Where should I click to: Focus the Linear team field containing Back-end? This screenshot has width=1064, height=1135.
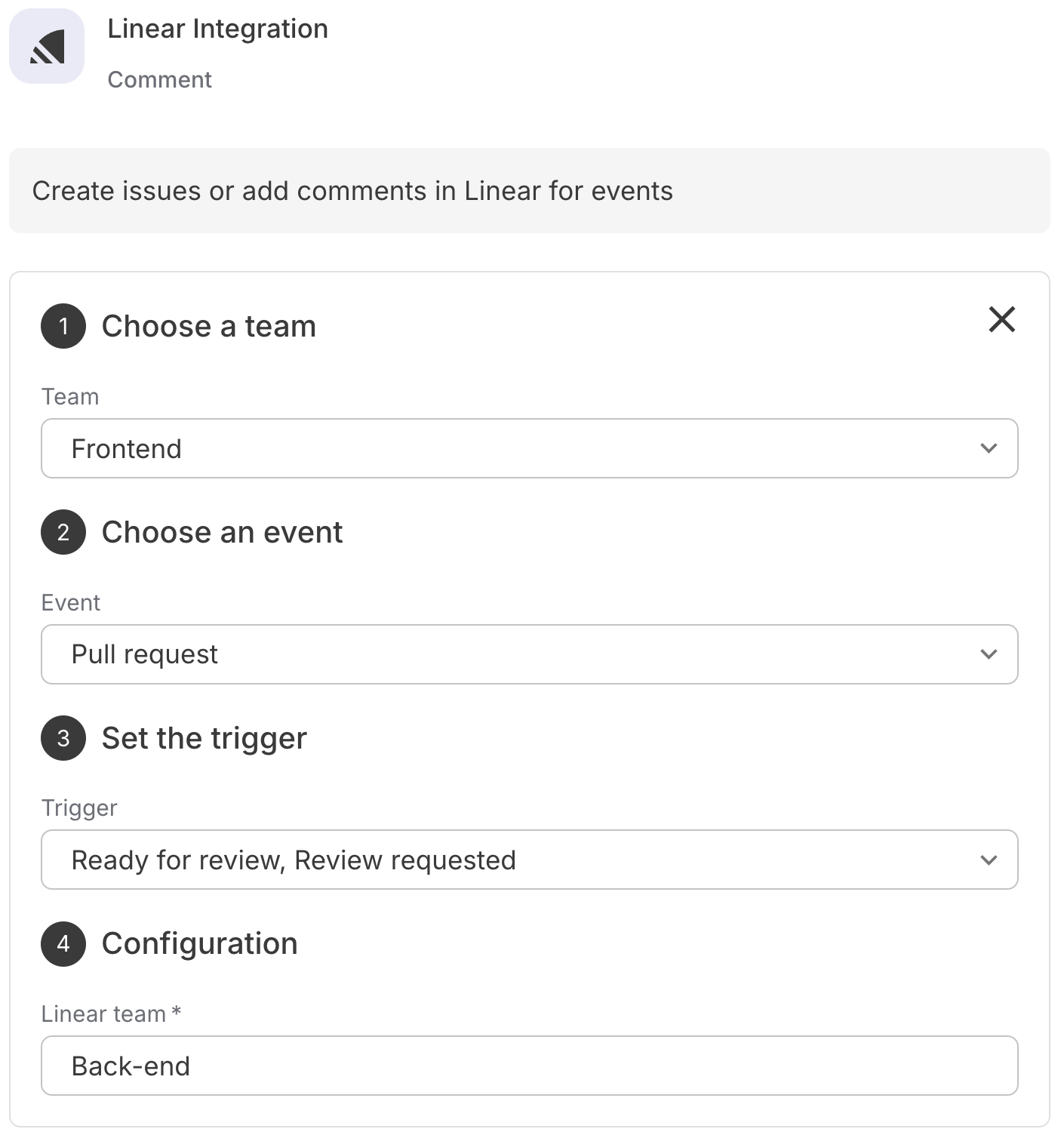(x=529, y=1066)
